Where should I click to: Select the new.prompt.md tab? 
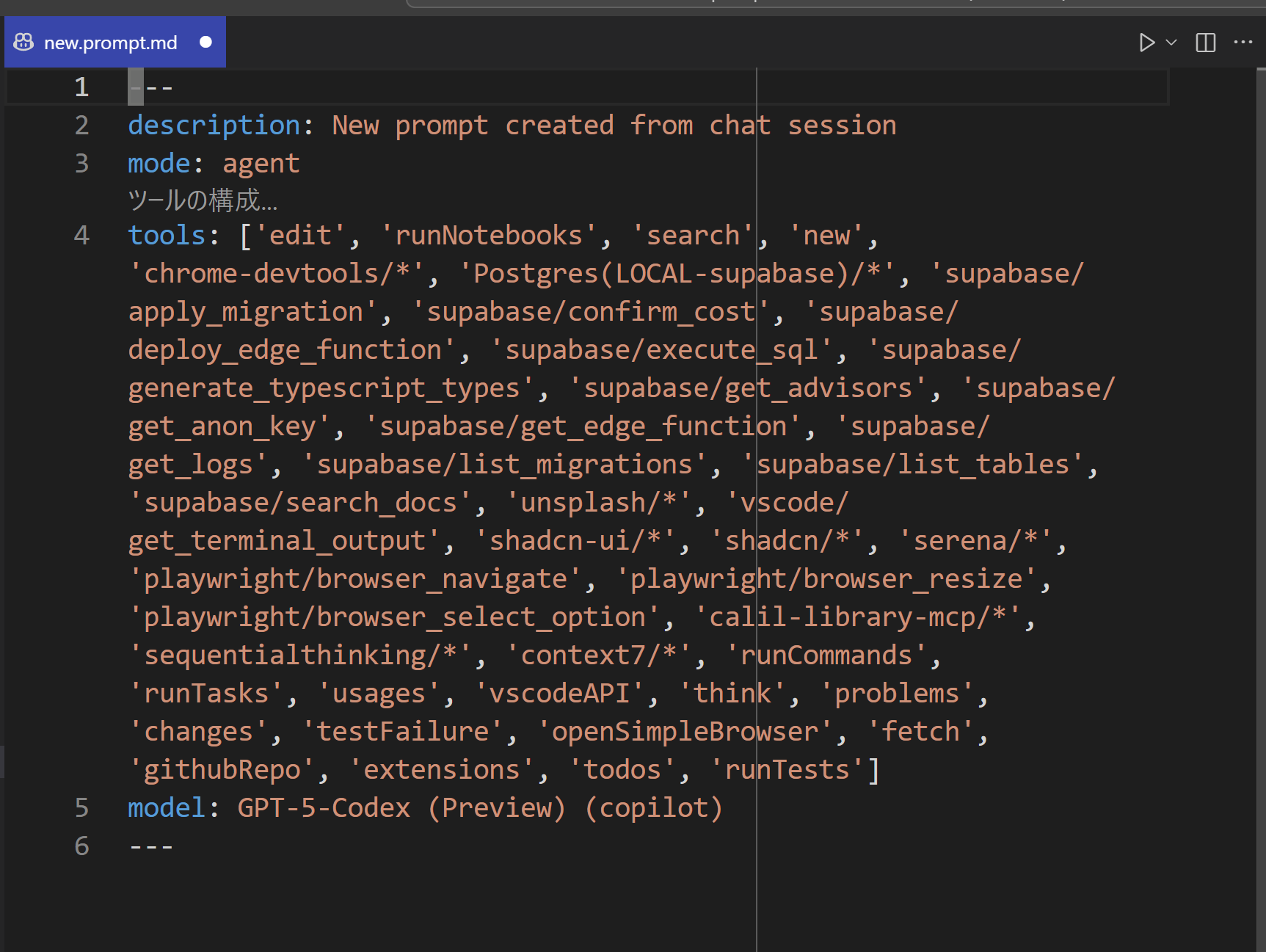tap(115, 43)
